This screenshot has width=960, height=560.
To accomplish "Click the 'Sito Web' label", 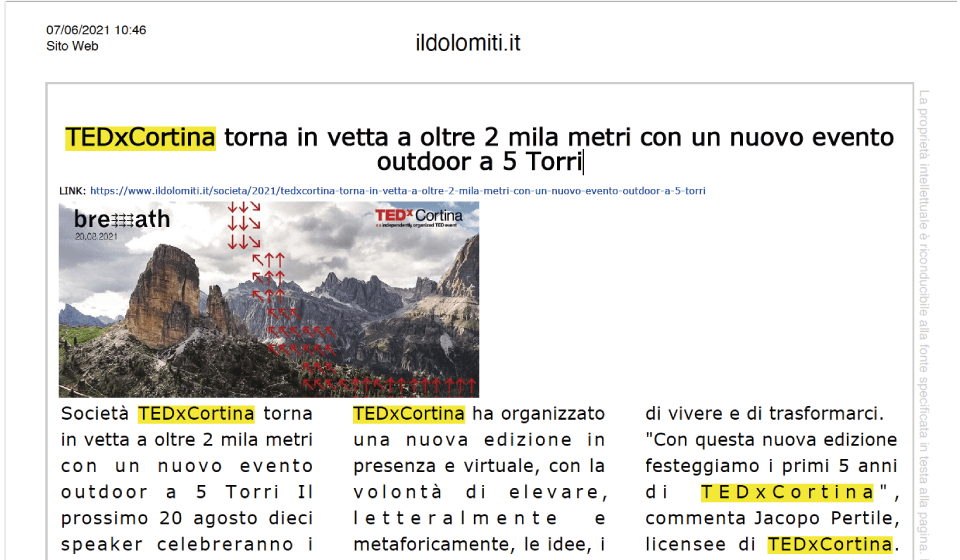I will 72,46.
